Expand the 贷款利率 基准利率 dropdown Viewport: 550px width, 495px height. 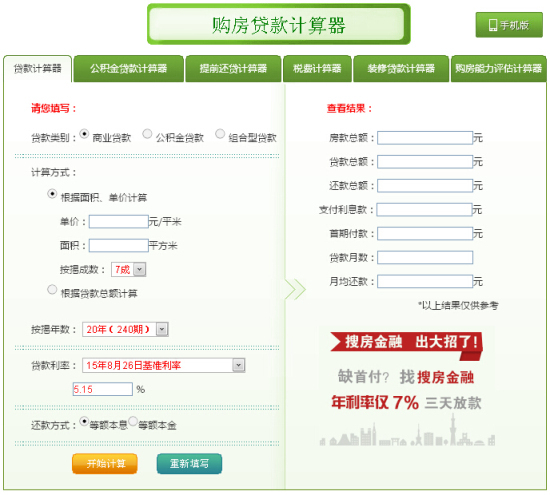pyautogui.click(x=163, y=366)
